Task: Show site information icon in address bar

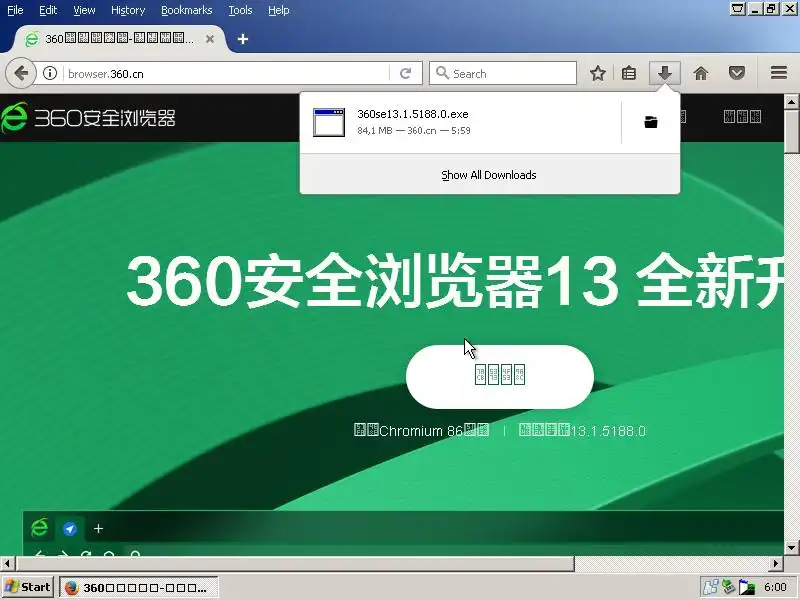Action: (x=50, y=73)
